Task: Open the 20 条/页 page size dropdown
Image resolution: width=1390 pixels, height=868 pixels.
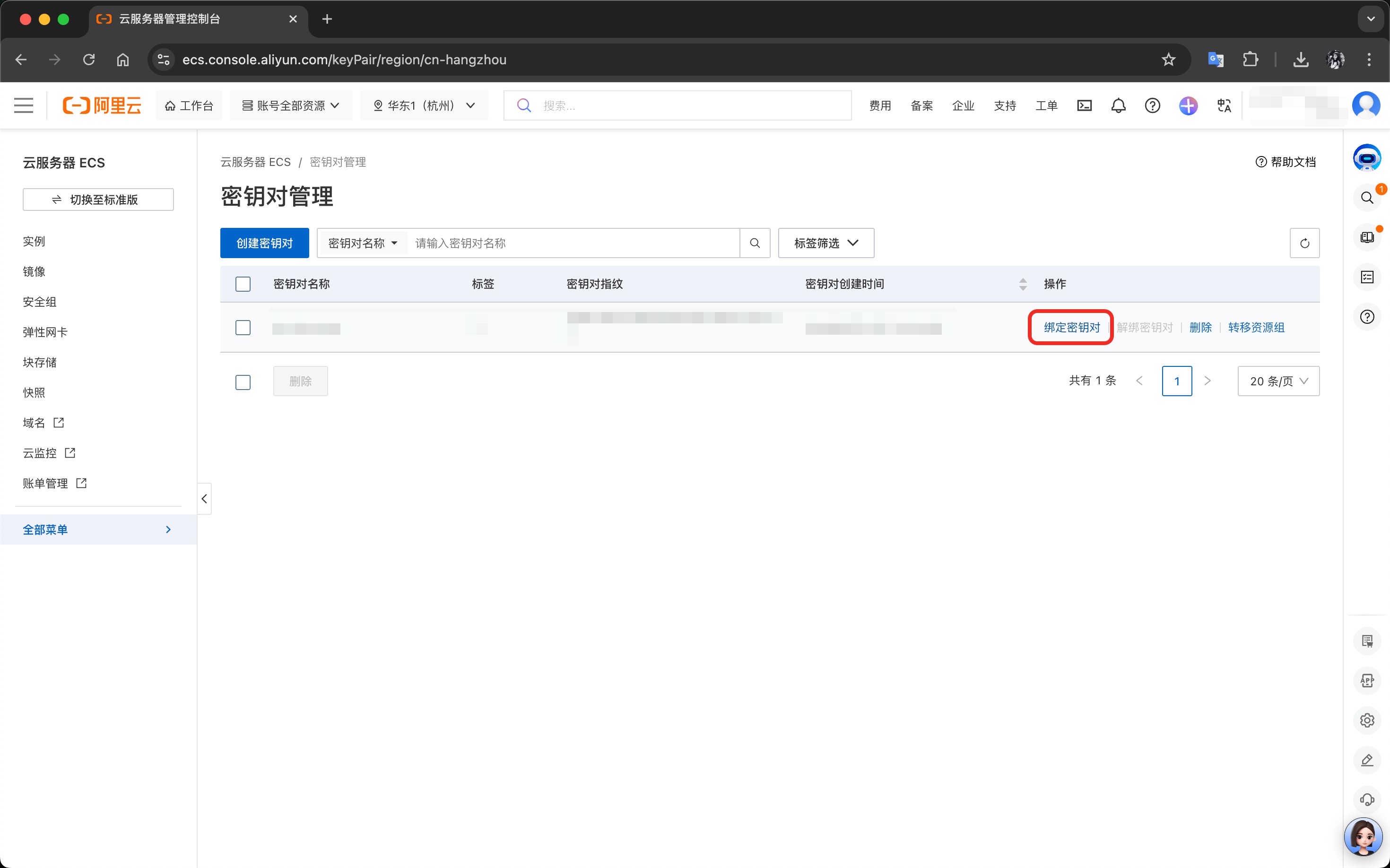Action: pyautogui.click(x=1278, y=381)
